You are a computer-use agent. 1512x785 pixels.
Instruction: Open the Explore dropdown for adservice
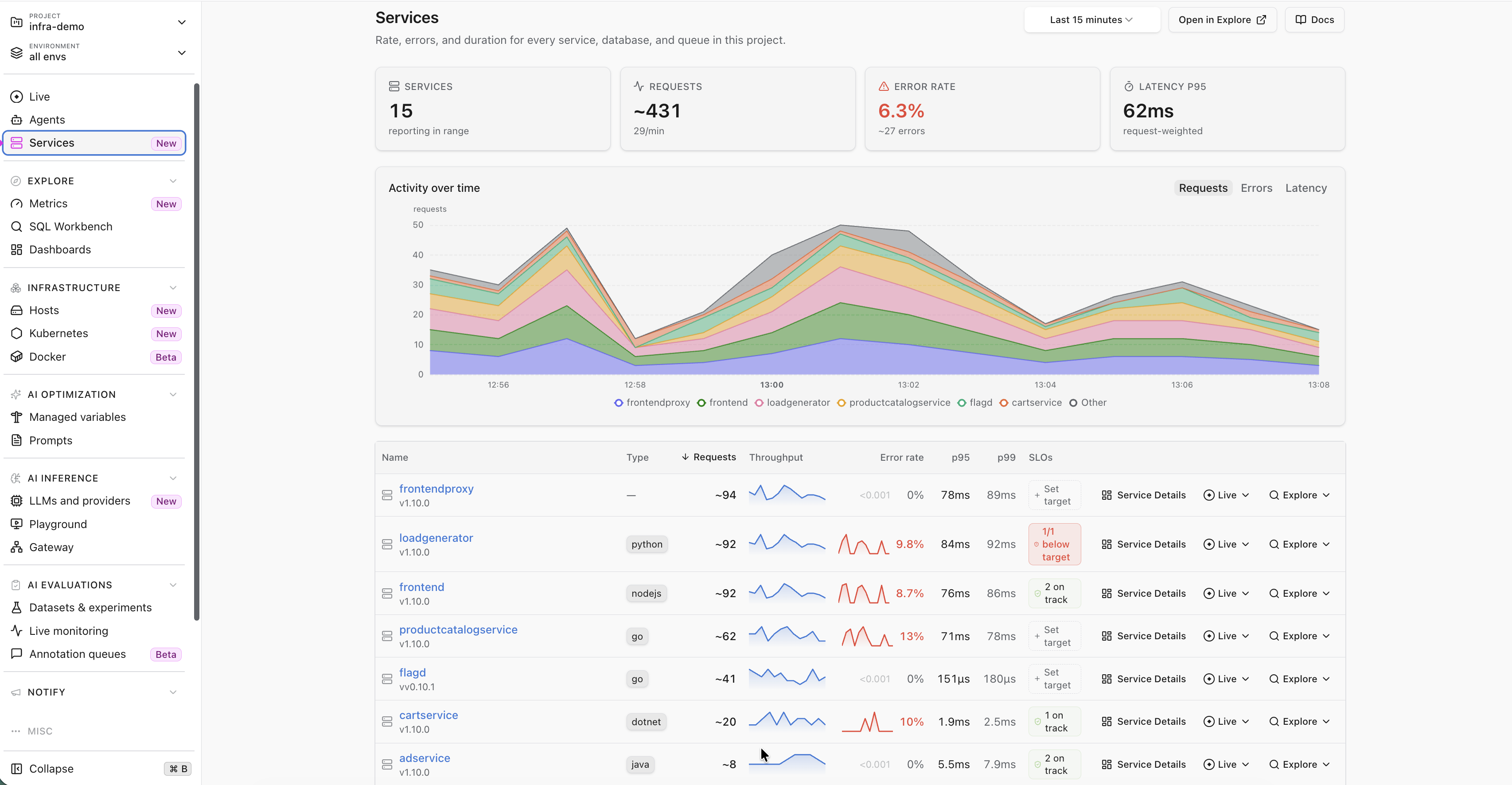click(x=1299, y=765)
